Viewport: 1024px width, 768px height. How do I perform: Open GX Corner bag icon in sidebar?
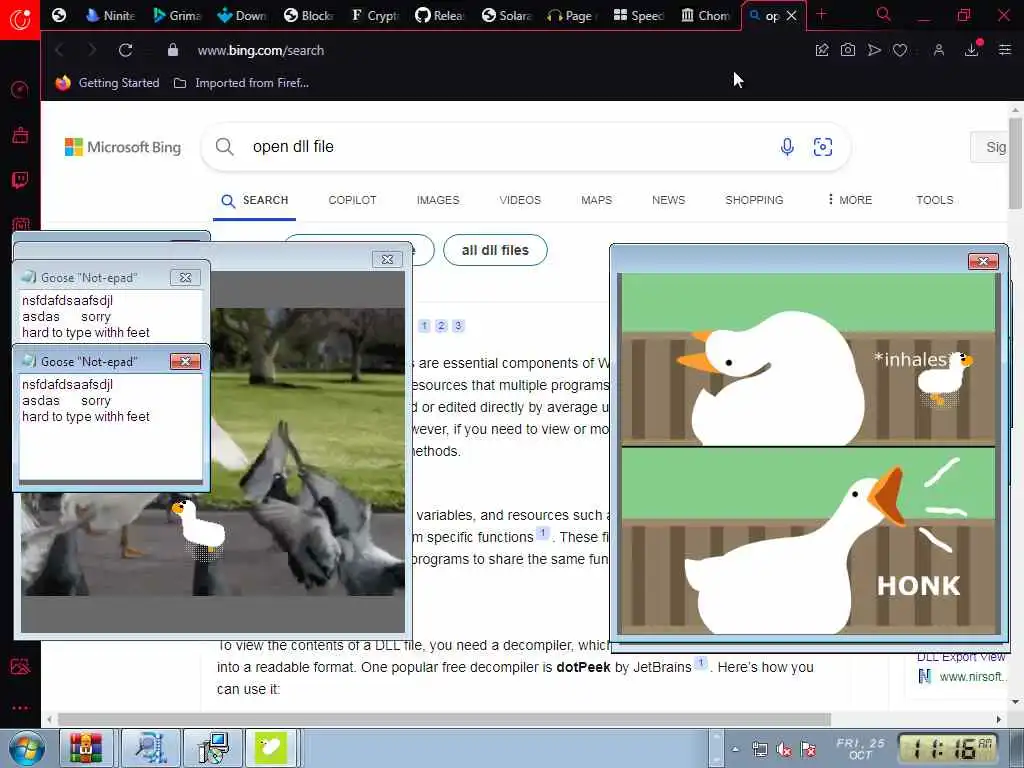click(20, 135)
